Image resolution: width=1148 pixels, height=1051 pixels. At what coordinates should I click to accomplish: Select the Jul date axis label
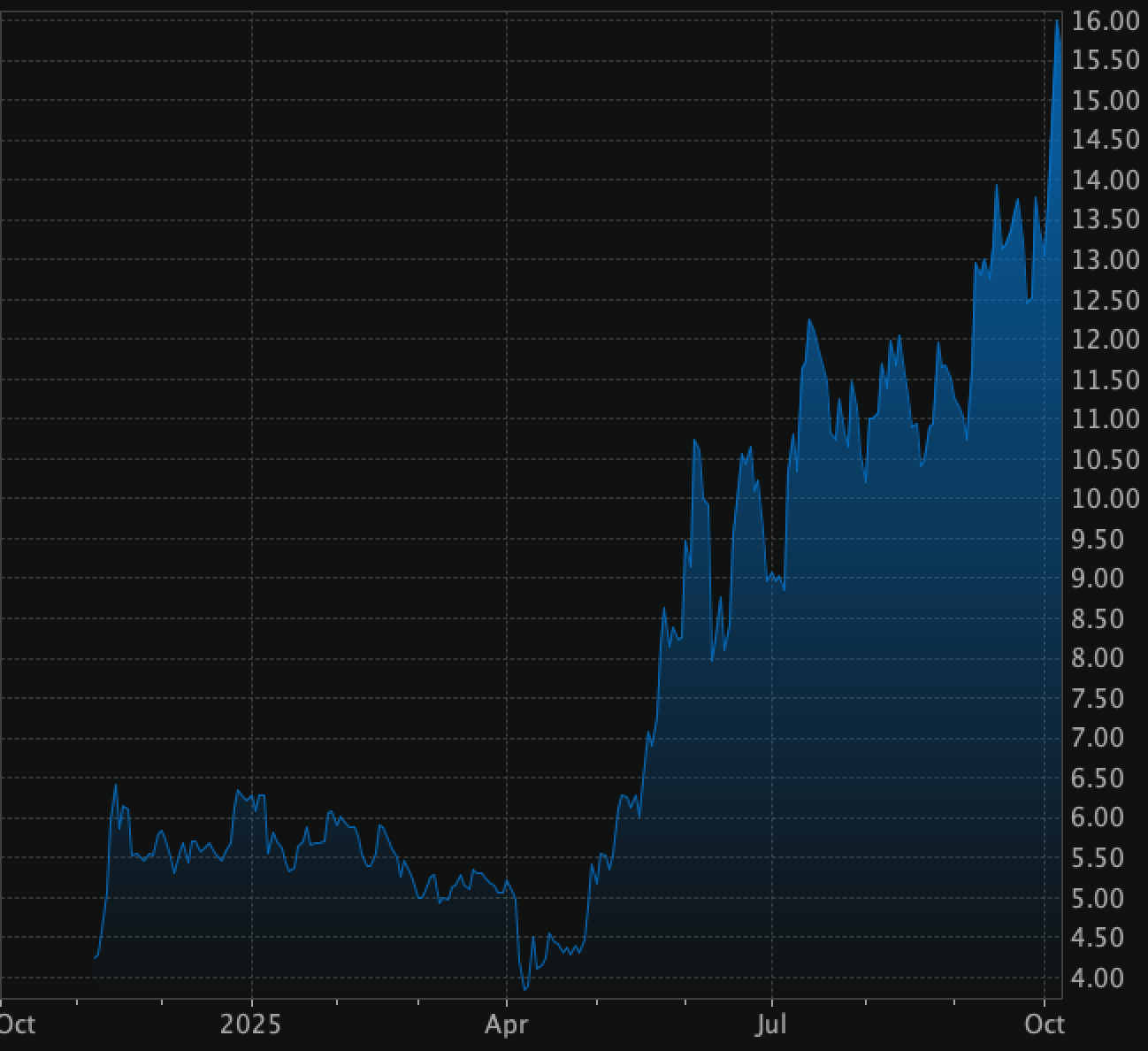[x=771, y=1024]
